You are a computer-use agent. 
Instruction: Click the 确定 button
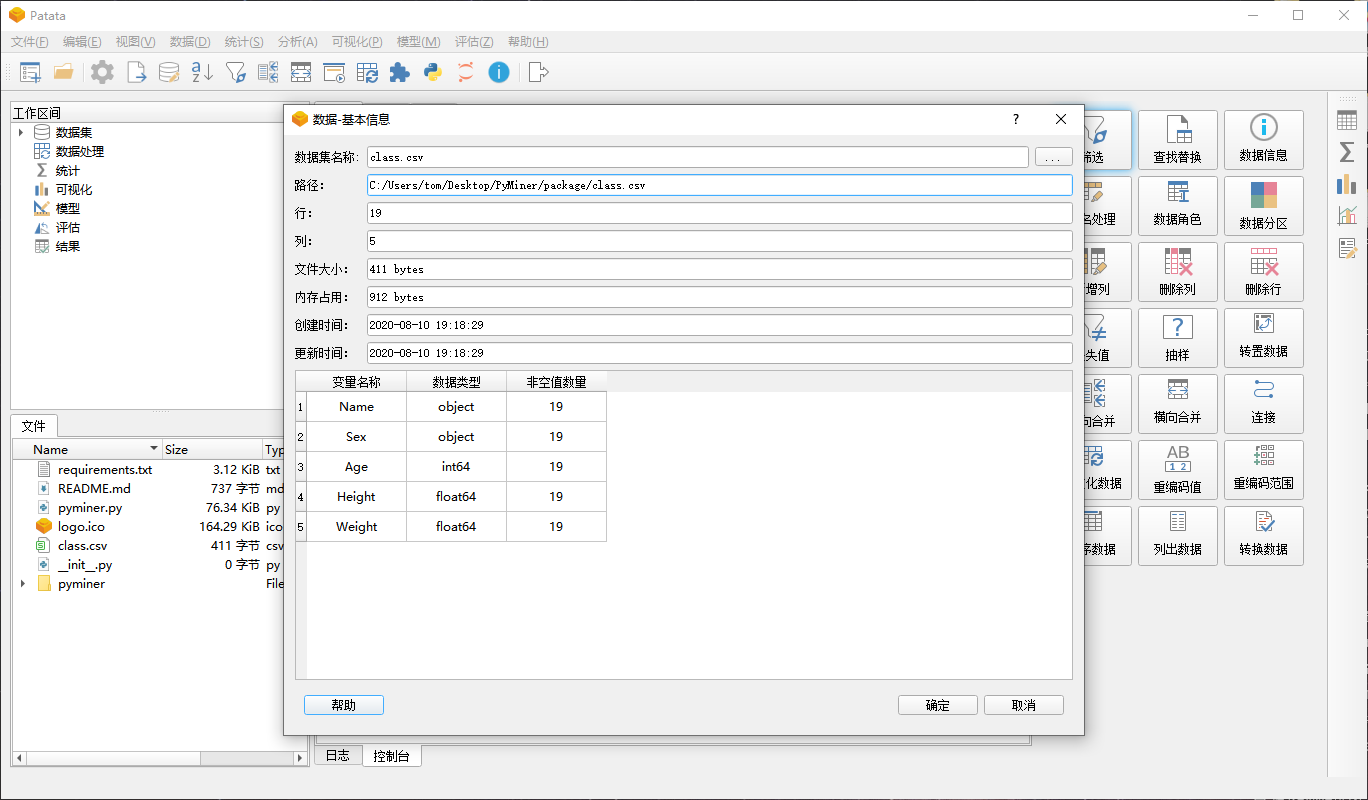click(937, 705)
